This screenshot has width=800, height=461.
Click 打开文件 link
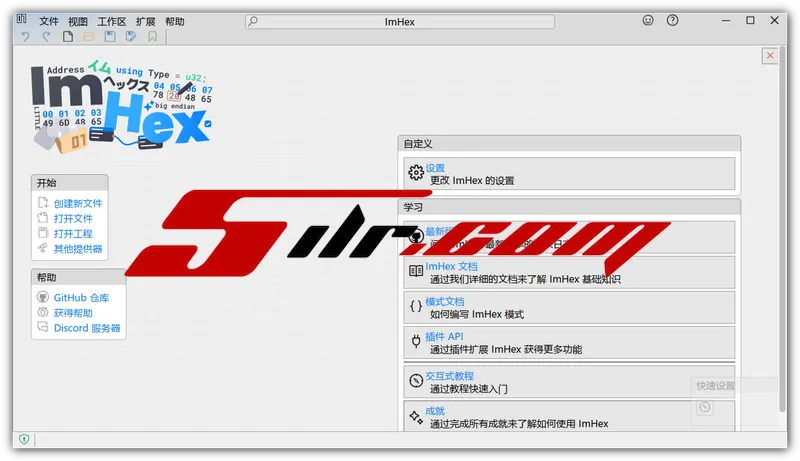coord(73,219)
